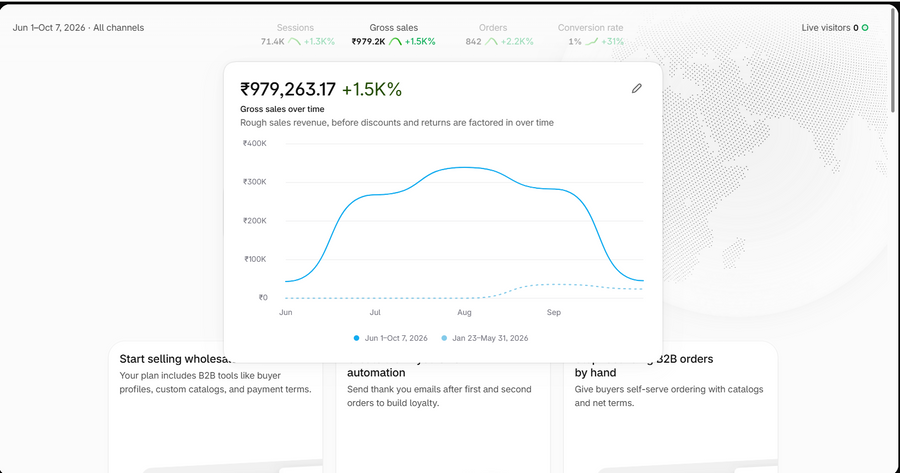Click the Start selling wholesale card
The image size is (900, 473).
click(x=215, y=408)
